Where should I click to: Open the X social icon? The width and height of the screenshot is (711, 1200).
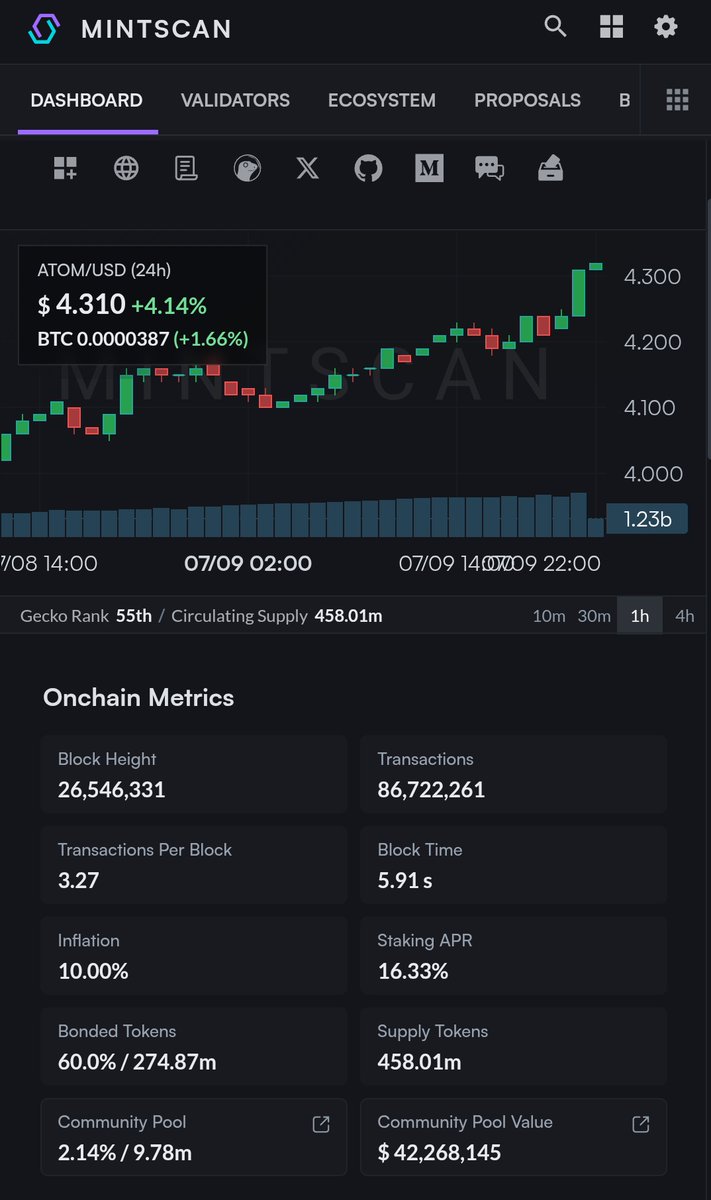(x=308, y=168)
